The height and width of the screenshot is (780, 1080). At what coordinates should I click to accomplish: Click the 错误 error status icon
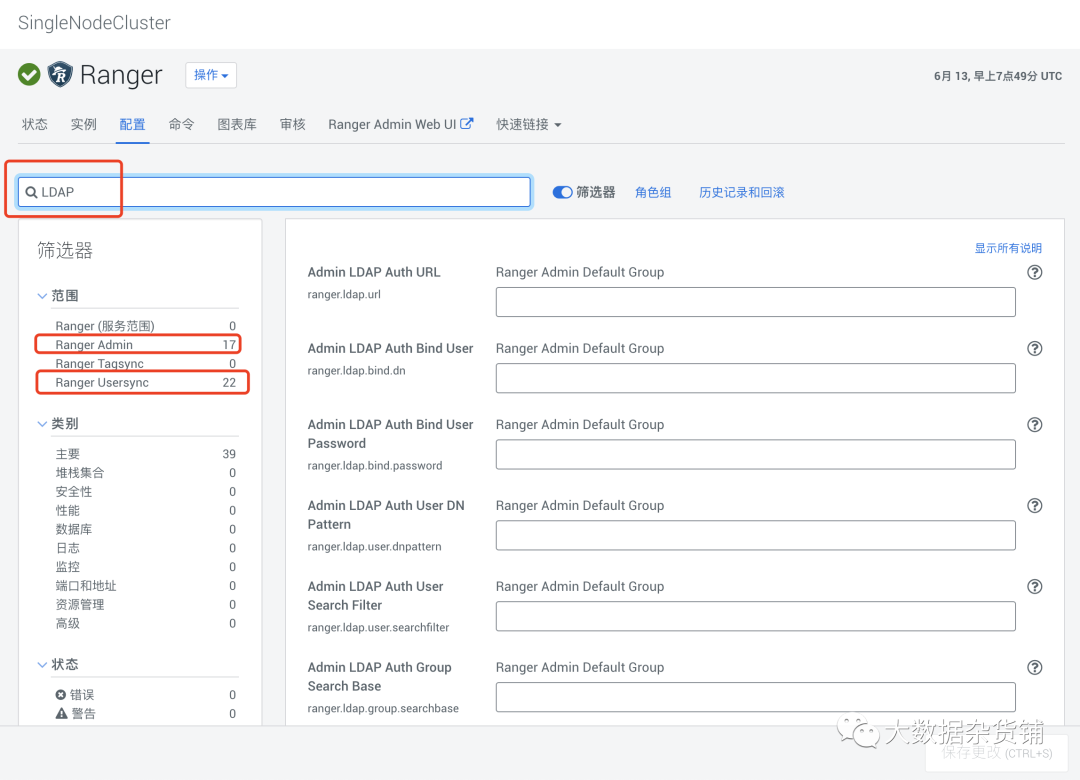(61, 695)
